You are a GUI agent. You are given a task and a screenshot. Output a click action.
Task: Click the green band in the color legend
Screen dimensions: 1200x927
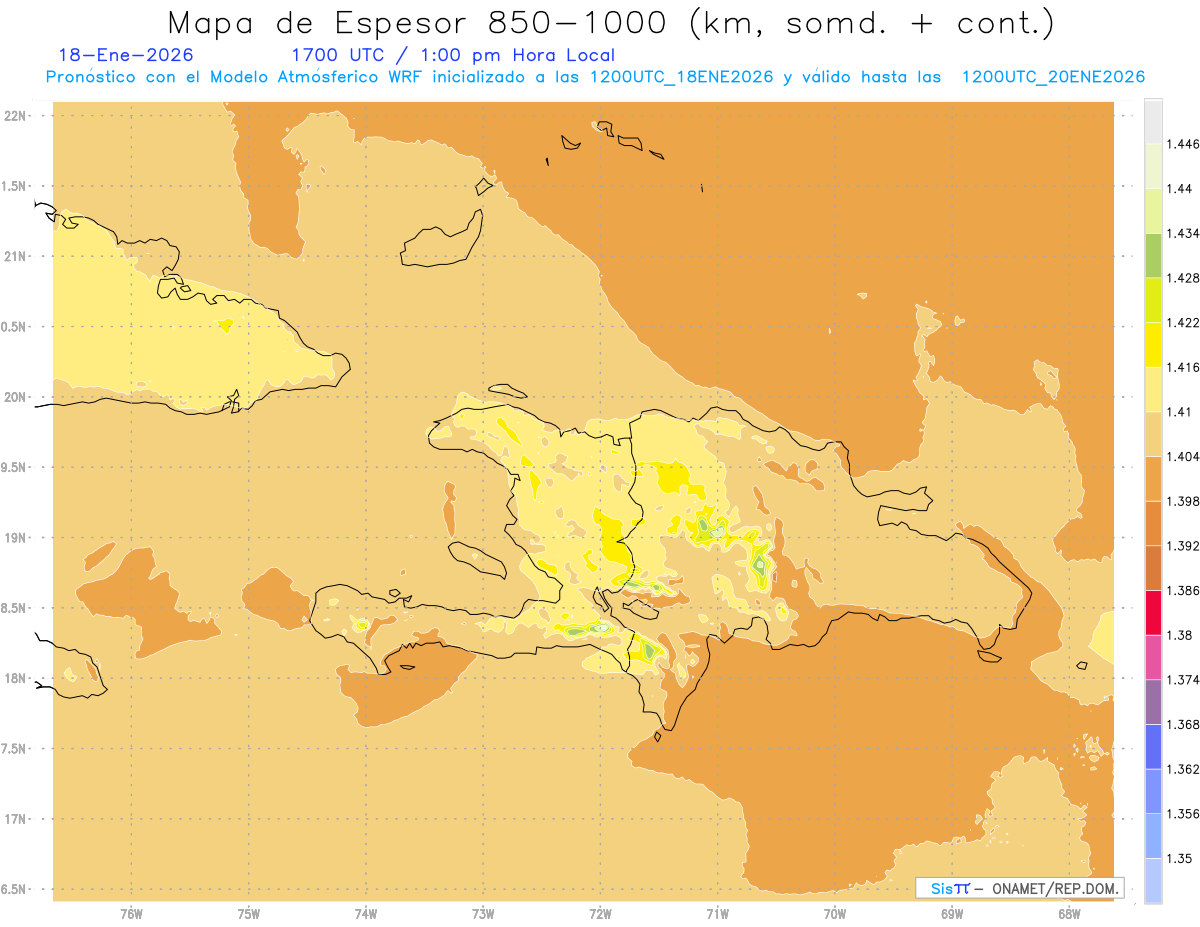pos(1153,255)
